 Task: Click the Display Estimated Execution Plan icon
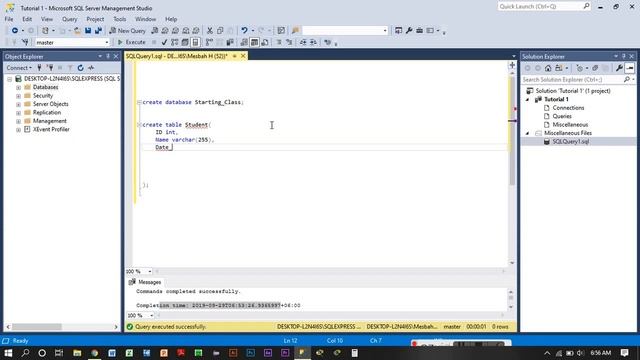click(175, 42)
